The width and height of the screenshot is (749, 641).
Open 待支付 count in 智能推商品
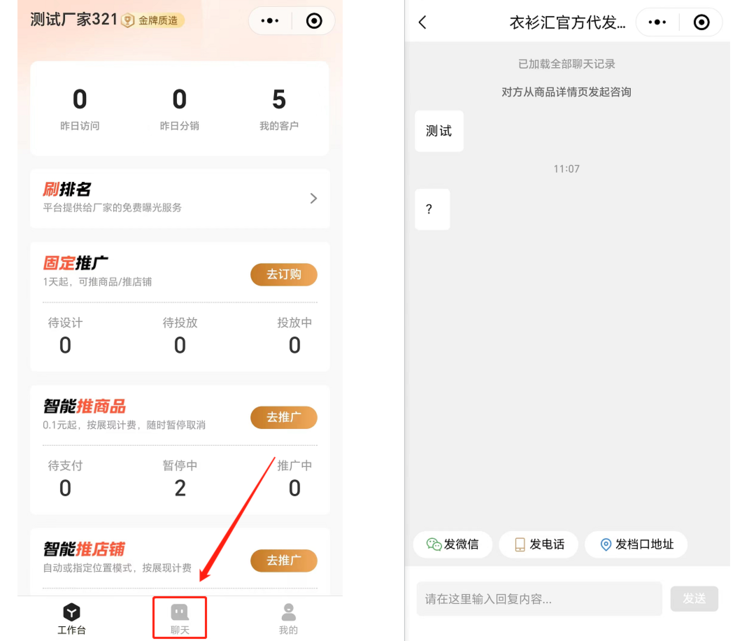click(x=65, y=479)
